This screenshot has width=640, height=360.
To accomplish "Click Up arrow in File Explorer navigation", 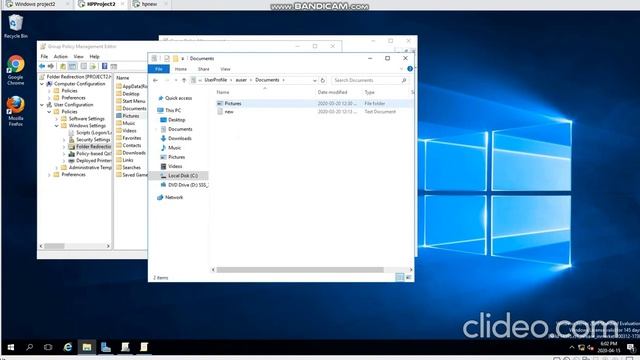I will coord(184,80).
